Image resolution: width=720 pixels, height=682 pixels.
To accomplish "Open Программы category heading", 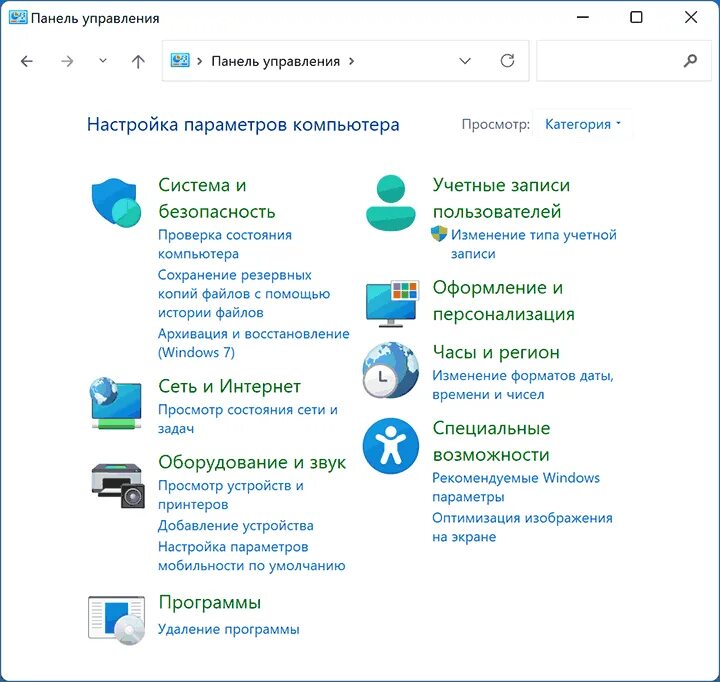I will point(210,602).
